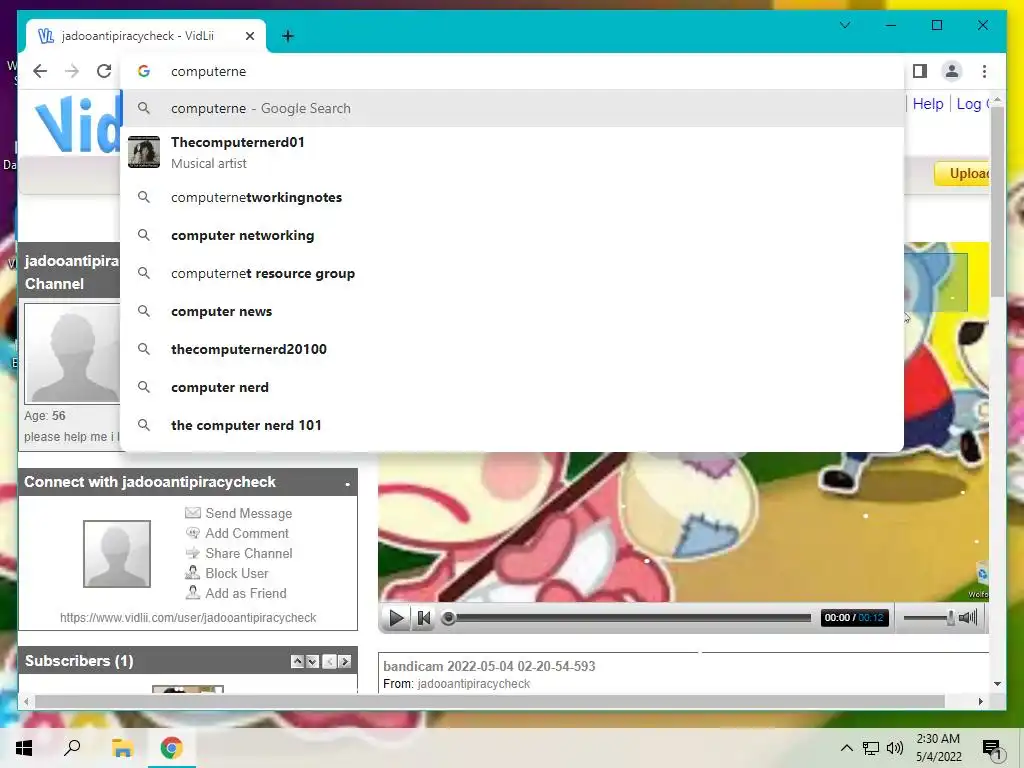This screenshot has width=1024, height=768.
Task: Click Subscribers panel right arrow
Action: click(x=345, y=662)
